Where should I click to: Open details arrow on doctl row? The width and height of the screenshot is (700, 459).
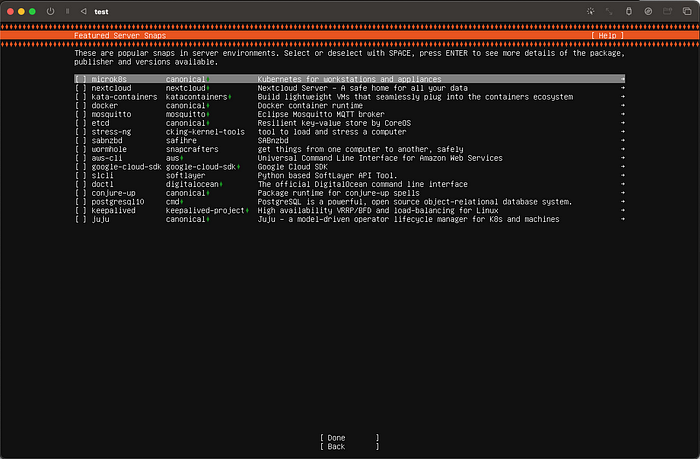622,184
